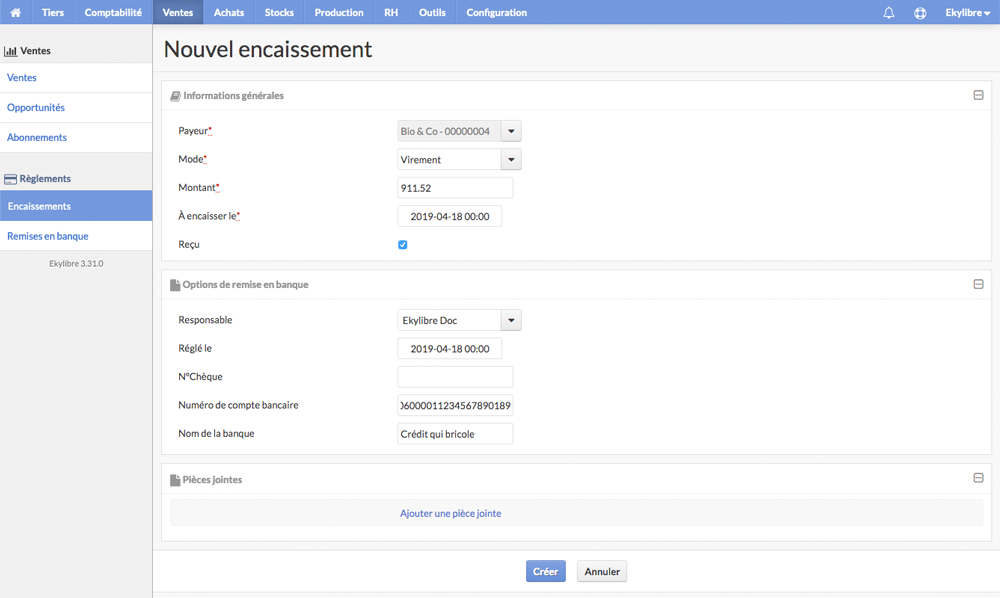Click the Ventes chart icon in sidebar
1000x598 pixels.
point(10,51)
